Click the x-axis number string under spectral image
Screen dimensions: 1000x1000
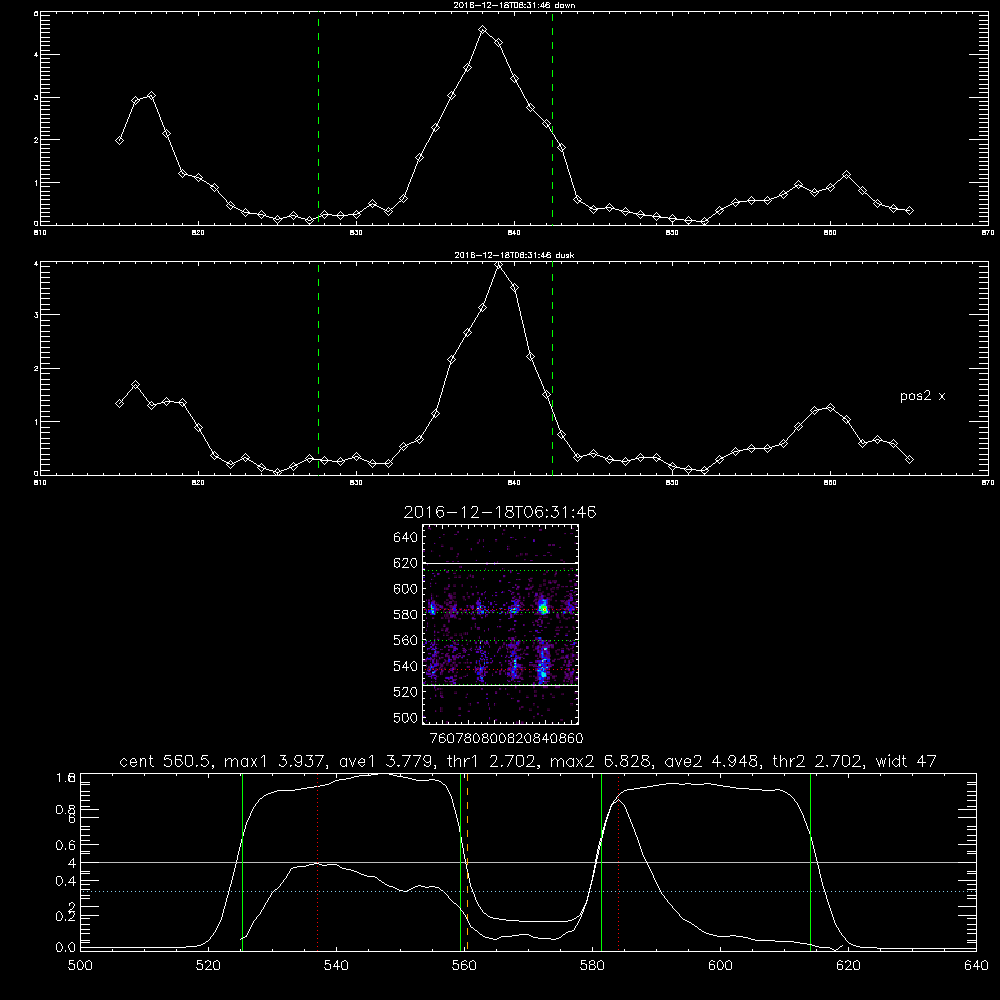[x=506, y=738]
